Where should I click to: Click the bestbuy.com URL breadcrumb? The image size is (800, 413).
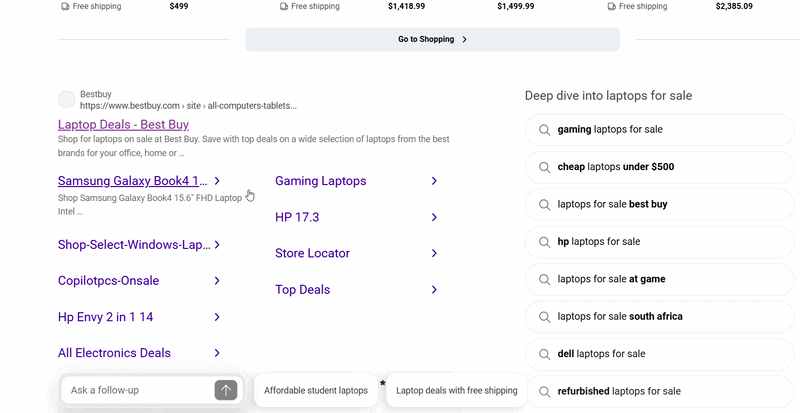pos(188,106)
